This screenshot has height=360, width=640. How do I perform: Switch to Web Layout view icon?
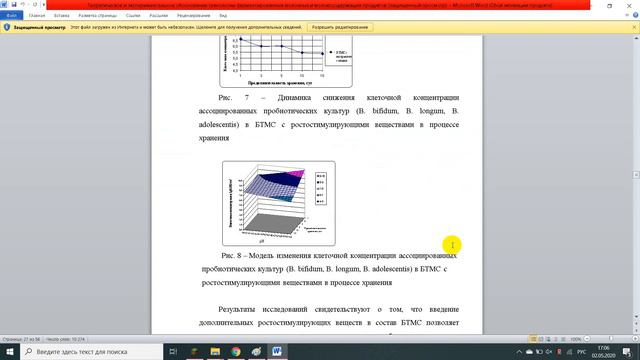pos(548,339)
